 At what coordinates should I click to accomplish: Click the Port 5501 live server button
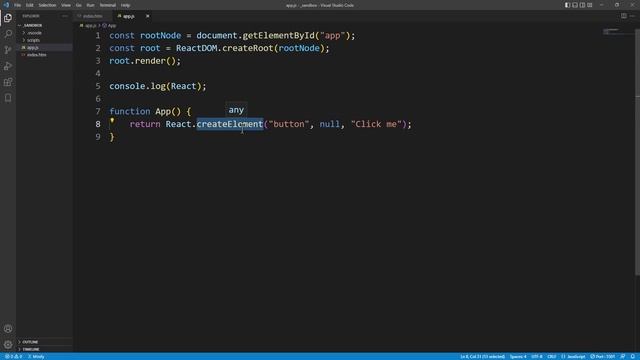click(x=602, y=356)
